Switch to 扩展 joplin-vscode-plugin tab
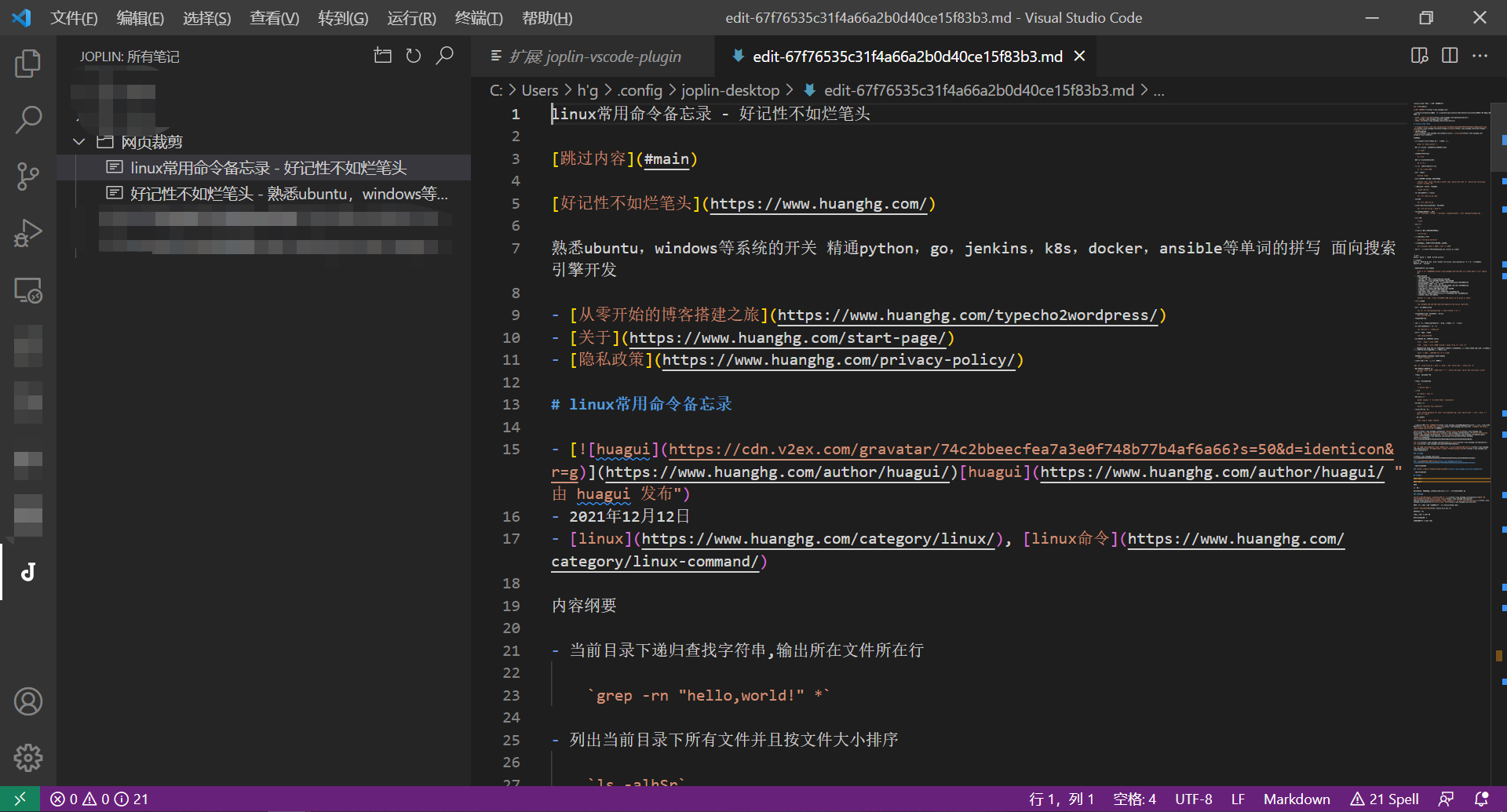 (593, 56)
